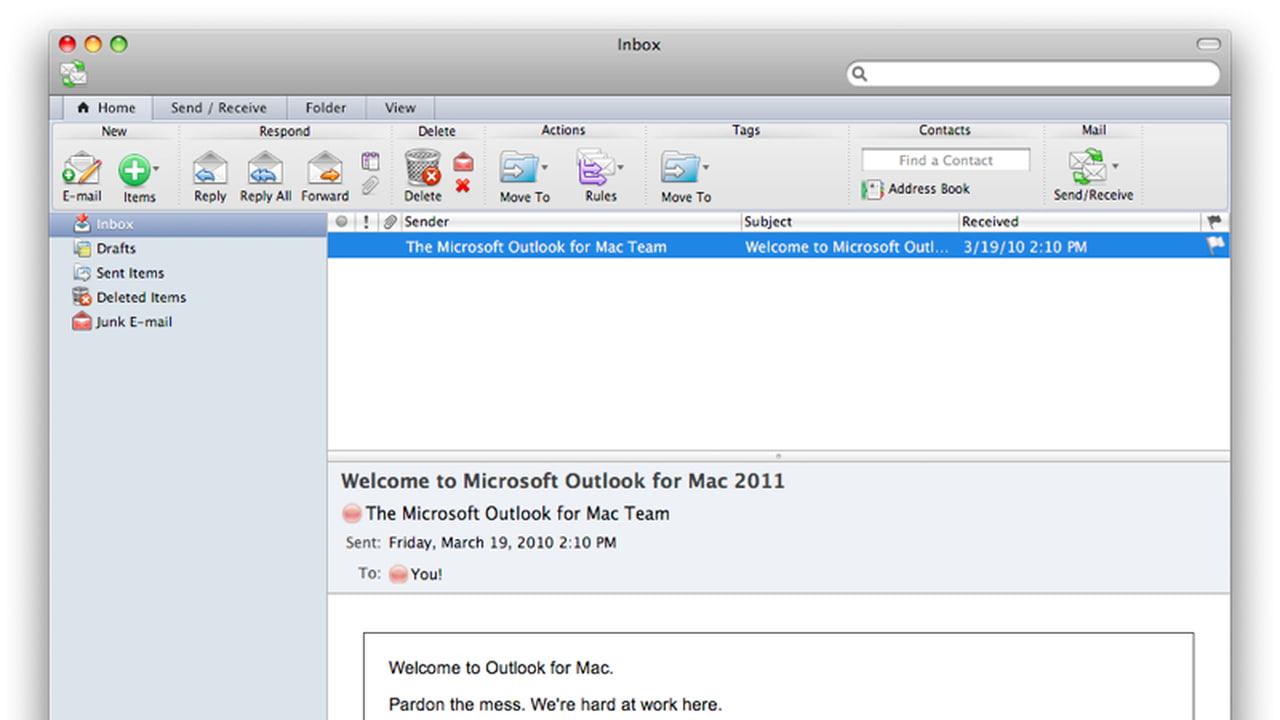
Task: Click the green New Items icon
Action: point(135,169)
